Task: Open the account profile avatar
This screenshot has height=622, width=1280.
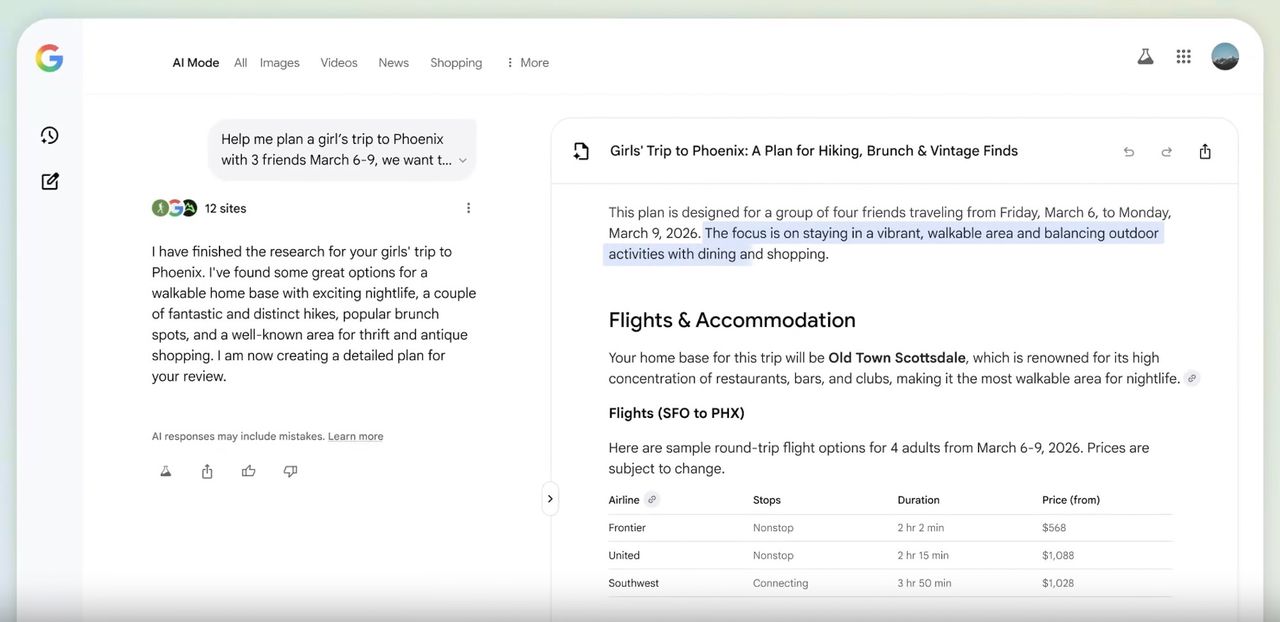Action: click(x=1224, y=57)
